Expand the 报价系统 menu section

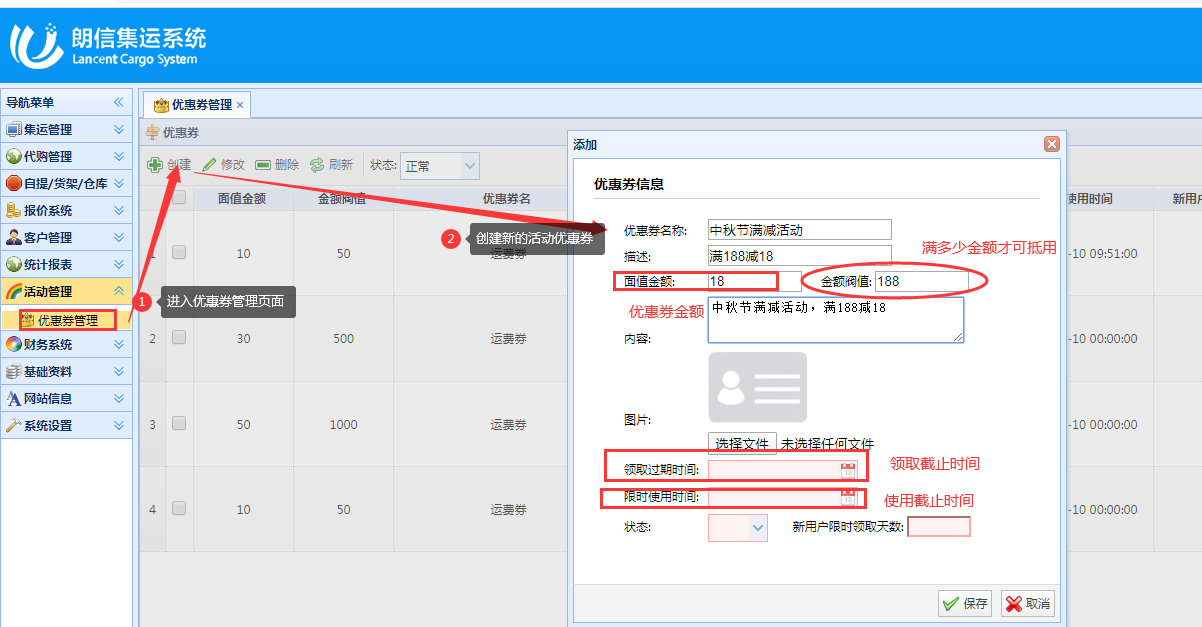pos(119,210)
